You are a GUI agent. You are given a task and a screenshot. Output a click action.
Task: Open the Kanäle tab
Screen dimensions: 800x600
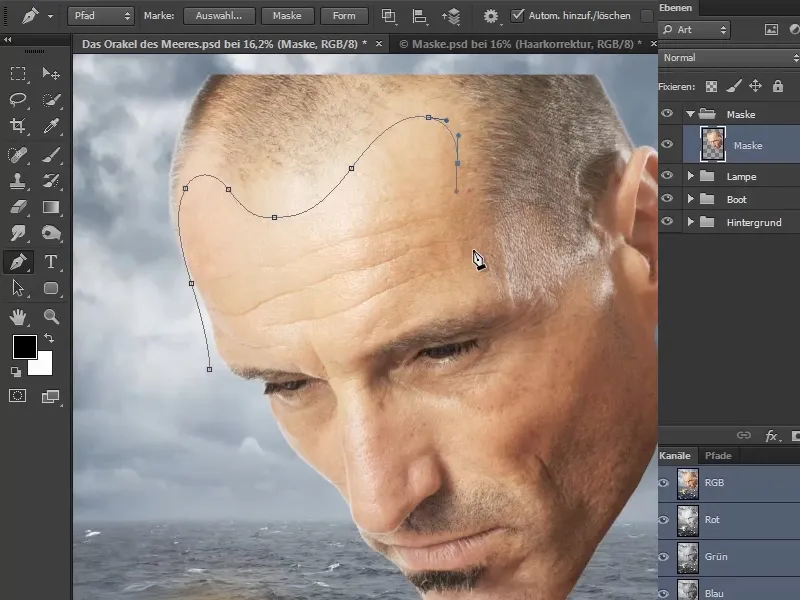coord(674,456)
